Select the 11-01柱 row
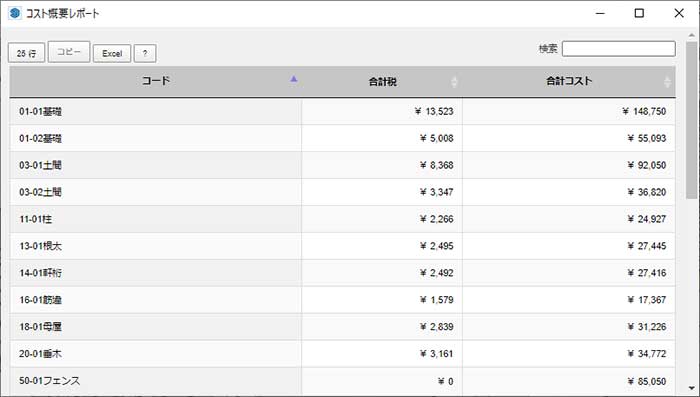This screenshot has height=397, width=700. (342, 219)
